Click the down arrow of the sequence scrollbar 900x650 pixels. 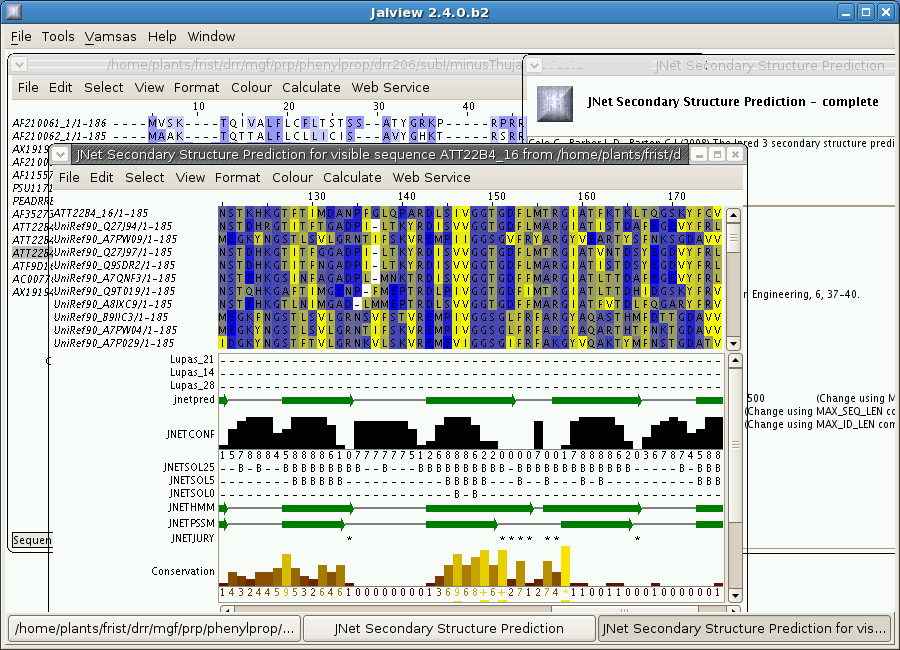[x=733, y=343]
